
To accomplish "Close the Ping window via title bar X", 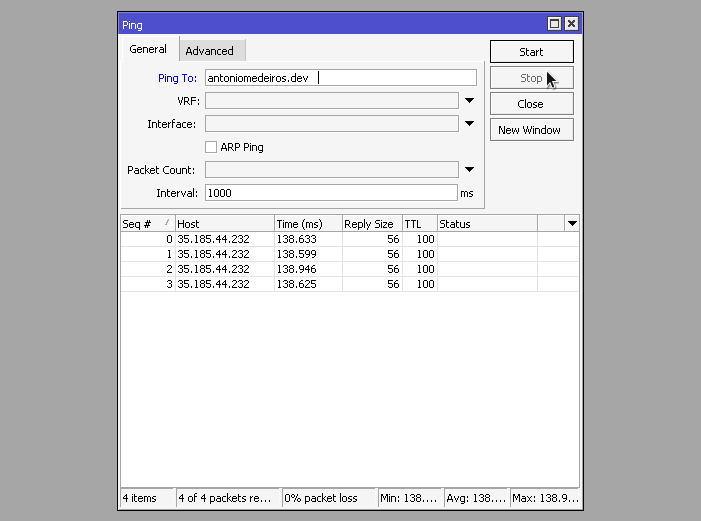I will click(x=571, y=24).
